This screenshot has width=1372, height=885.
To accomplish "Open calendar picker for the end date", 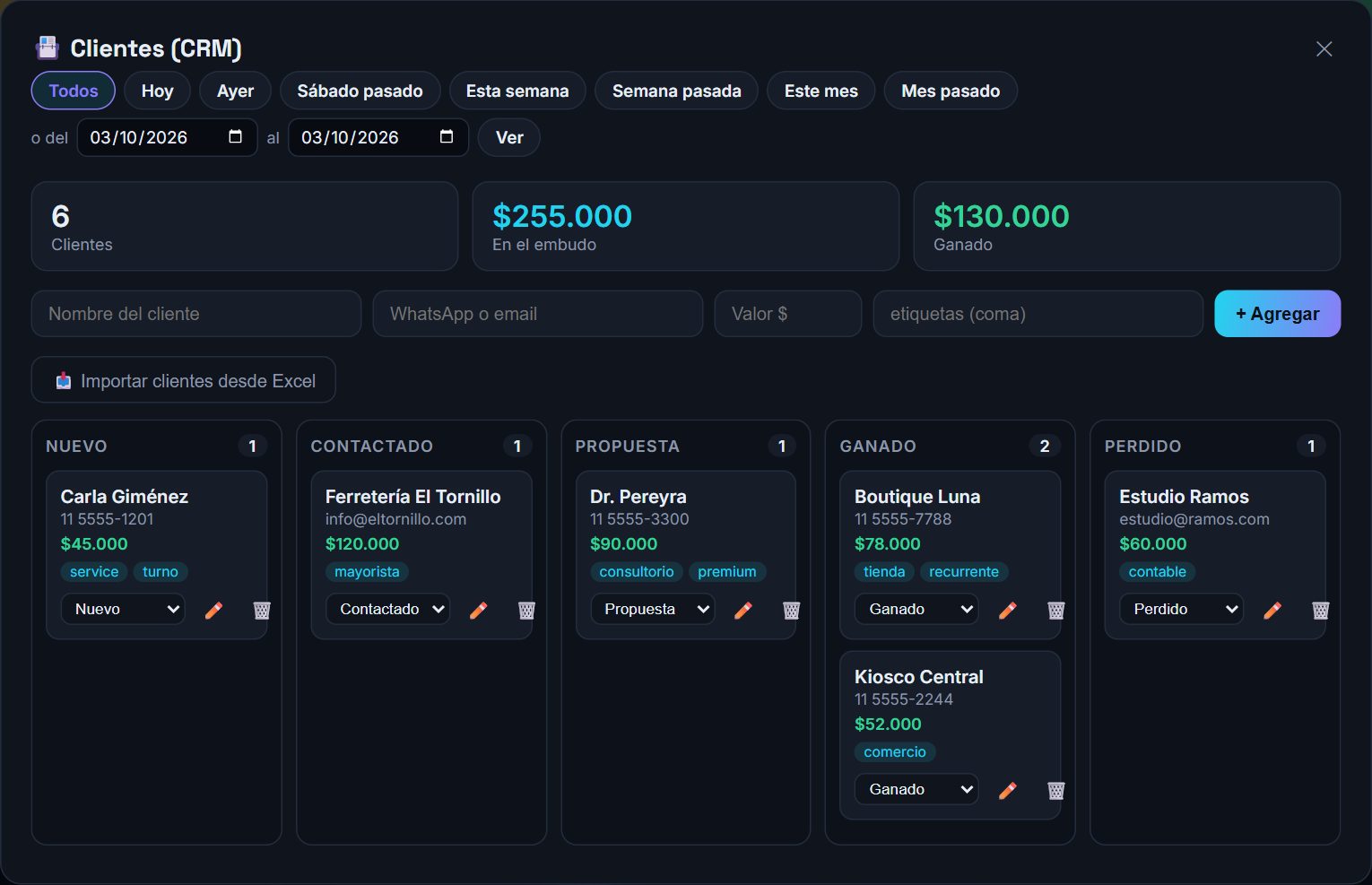I will [x=447, y=136].
